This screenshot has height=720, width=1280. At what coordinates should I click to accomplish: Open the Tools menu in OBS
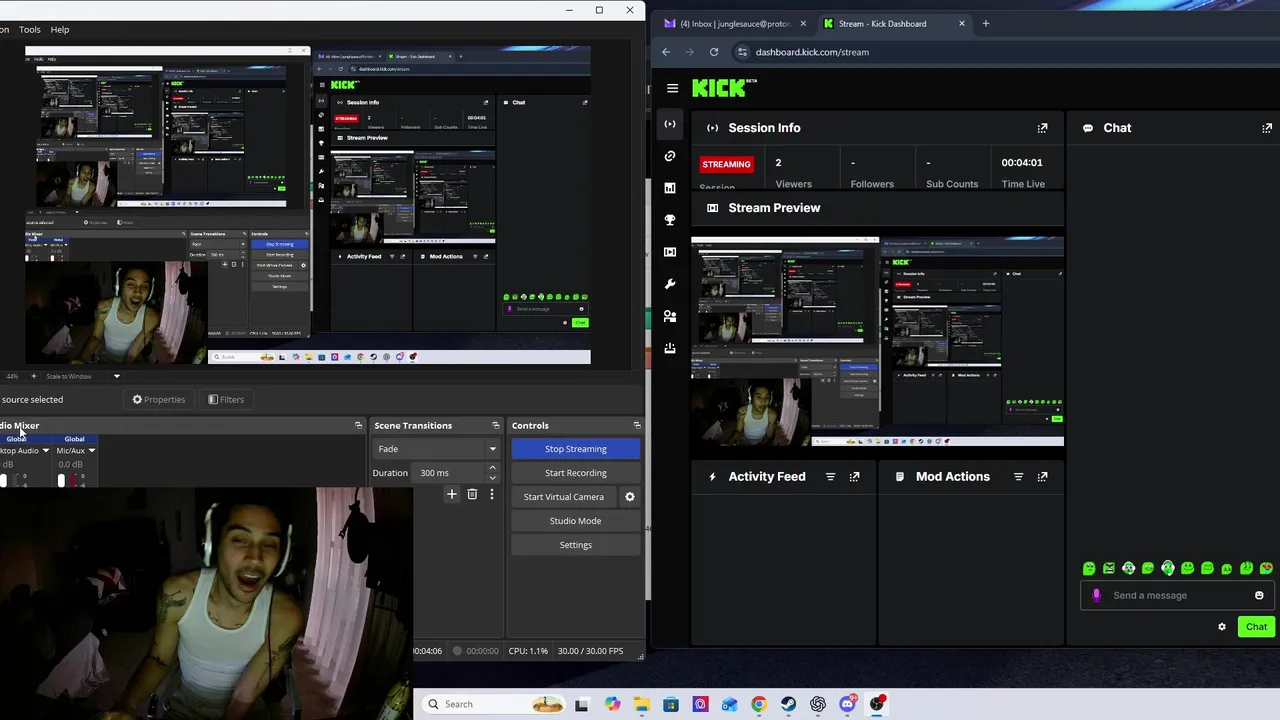(x=30, y=29)
